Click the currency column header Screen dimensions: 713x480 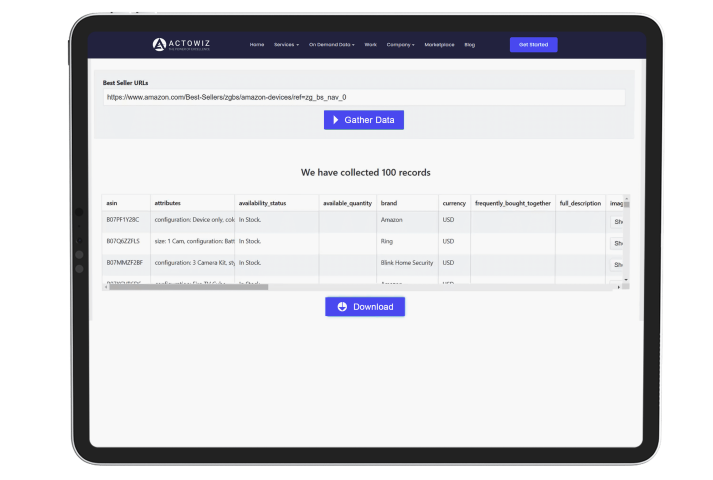click(454, 203)
